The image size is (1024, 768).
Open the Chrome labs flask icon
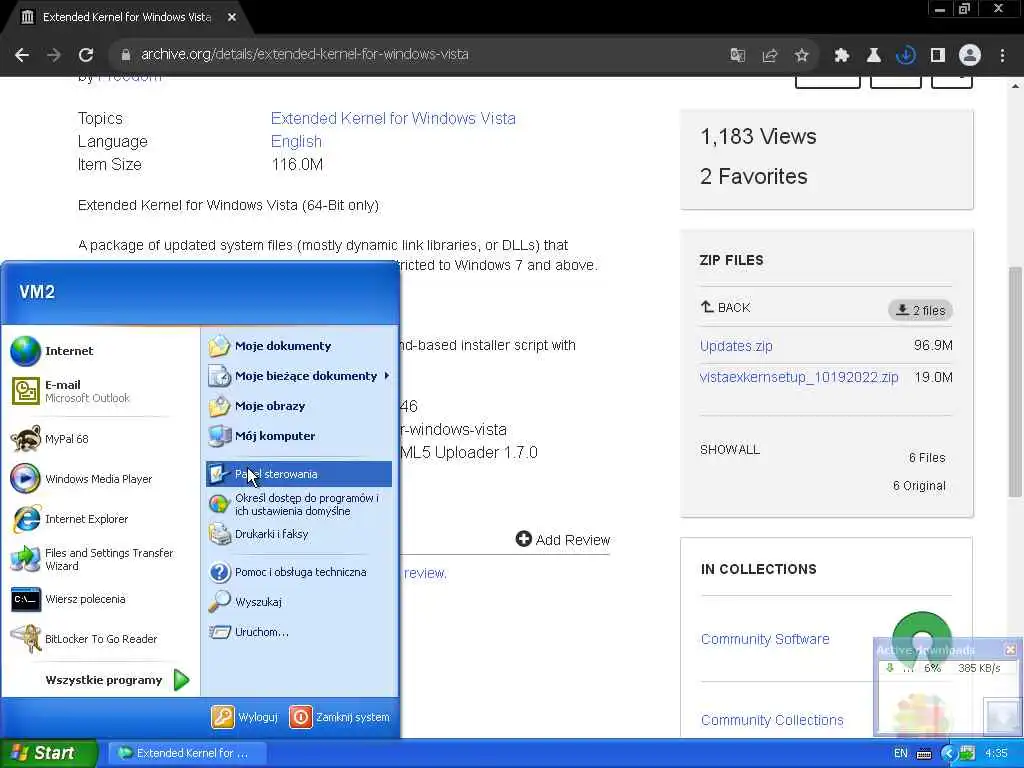tap(873, 55)
